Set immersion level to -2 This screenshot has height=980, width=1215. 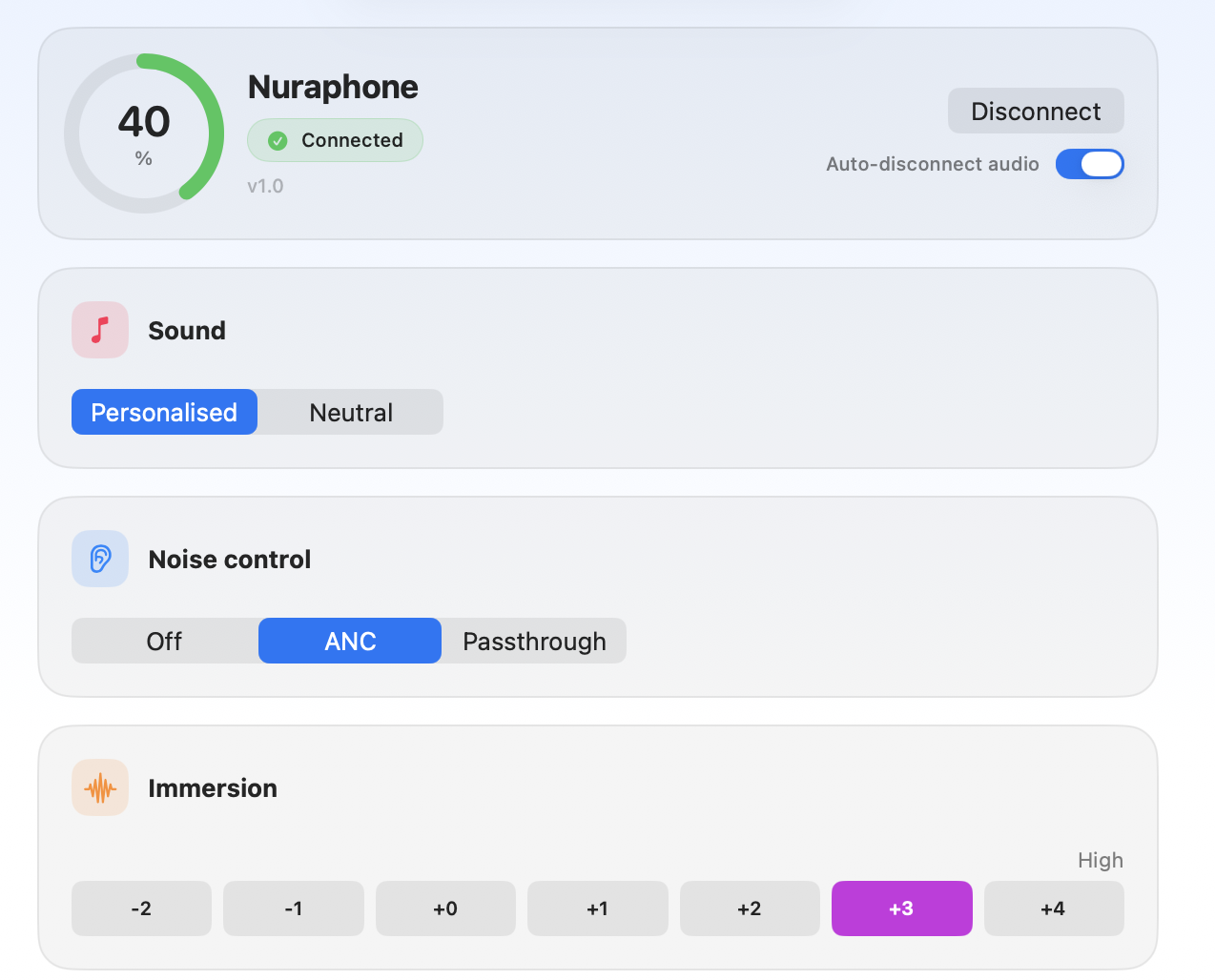[141, 909]
